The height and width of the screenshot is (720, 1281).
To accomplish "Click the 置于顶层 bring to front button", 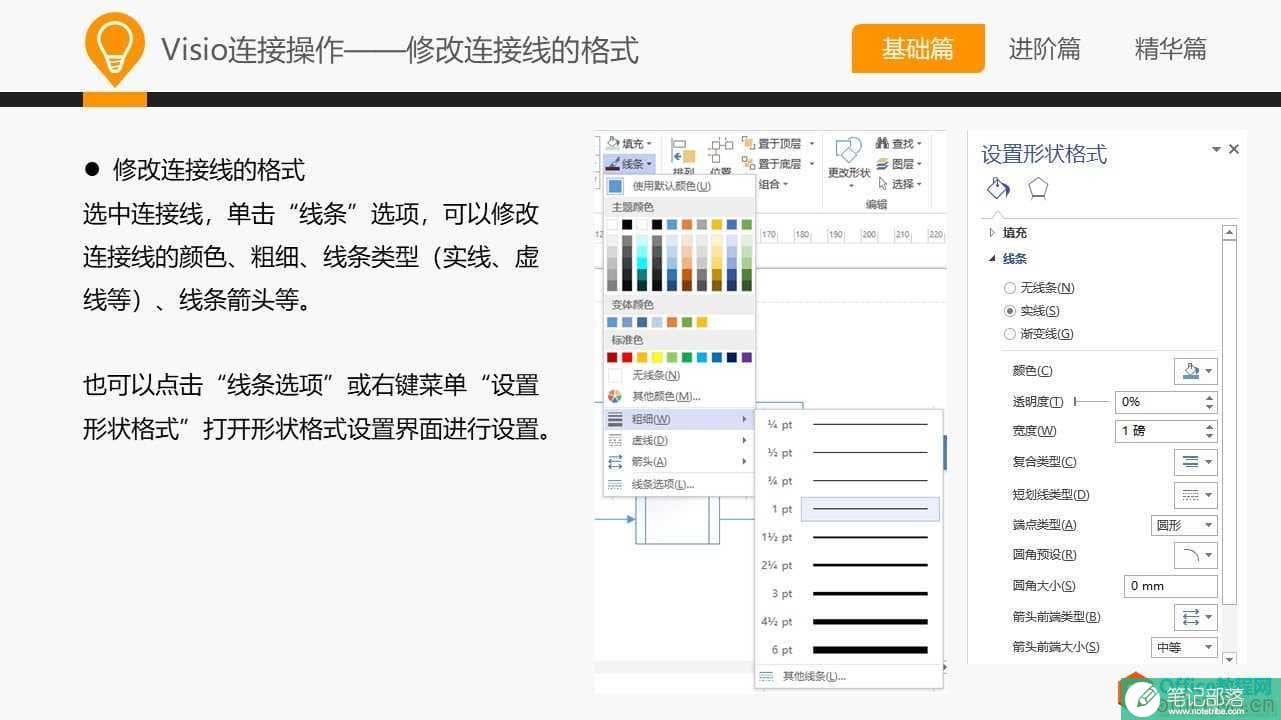I will pos(779,143).
